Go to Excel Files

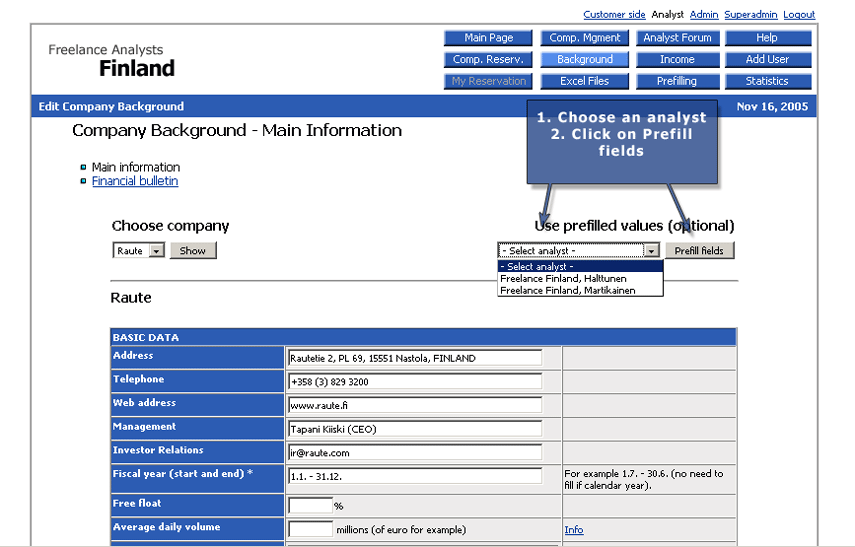[585, 81]
